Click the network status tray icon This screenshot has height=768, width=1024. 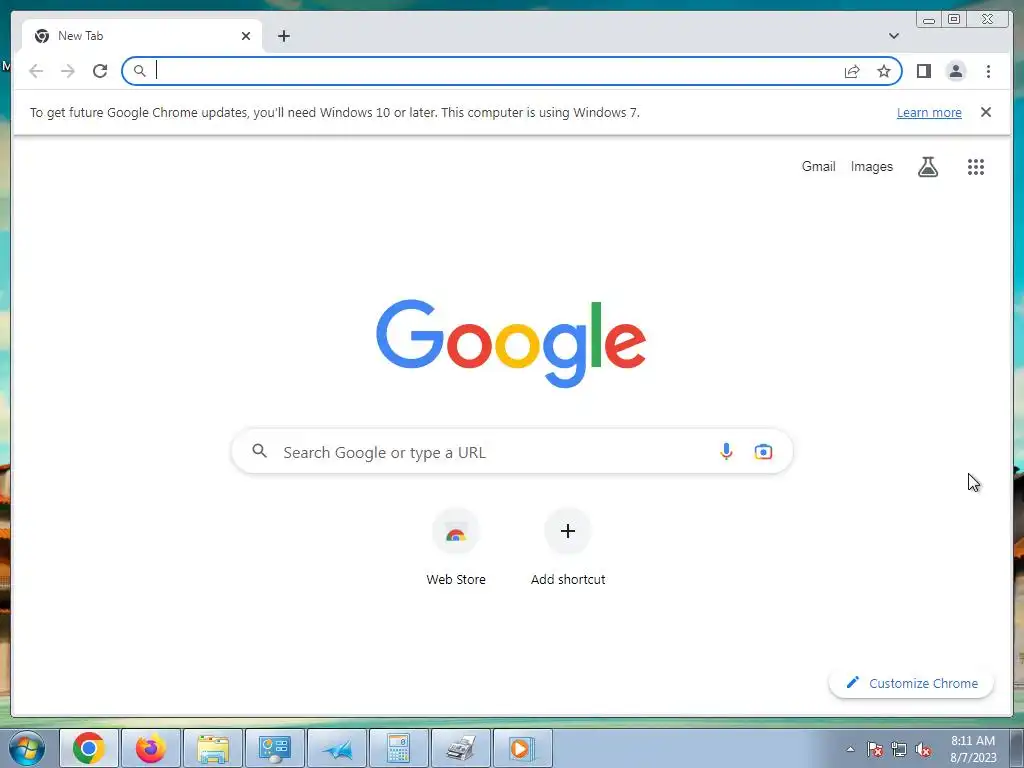tap(899, 749)
